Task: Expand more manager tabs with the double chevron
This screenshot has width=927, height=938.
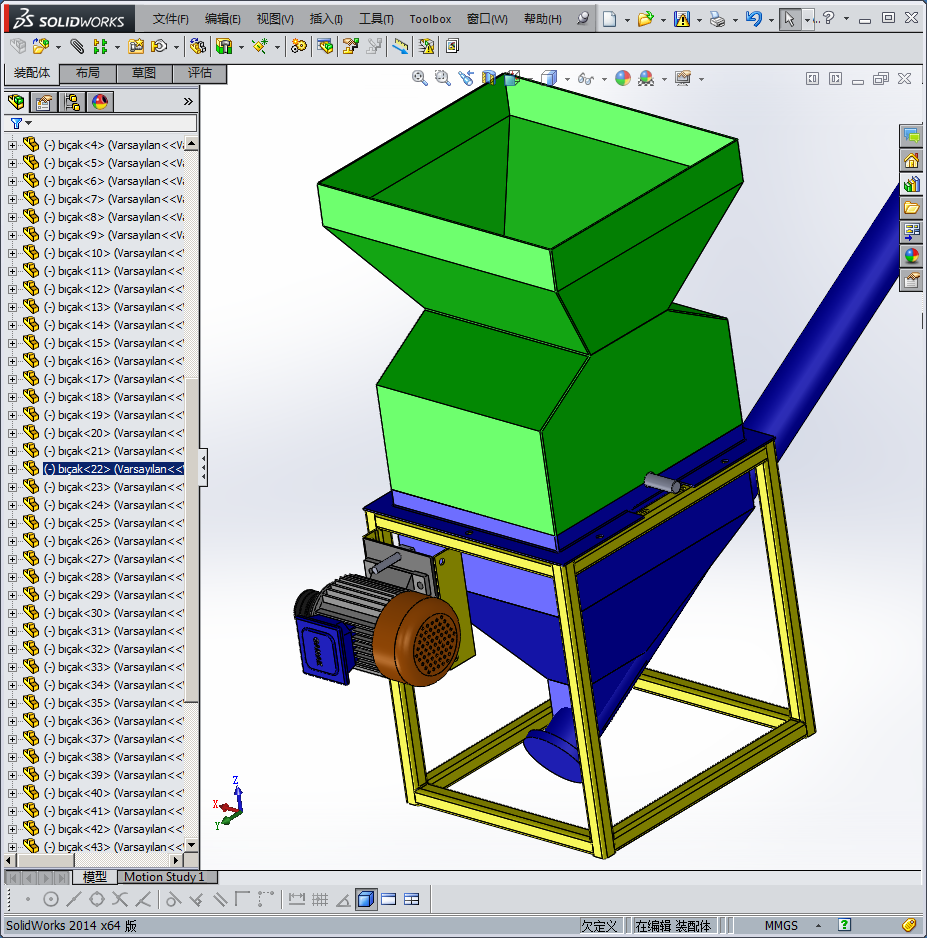Action: click(188, 102)
